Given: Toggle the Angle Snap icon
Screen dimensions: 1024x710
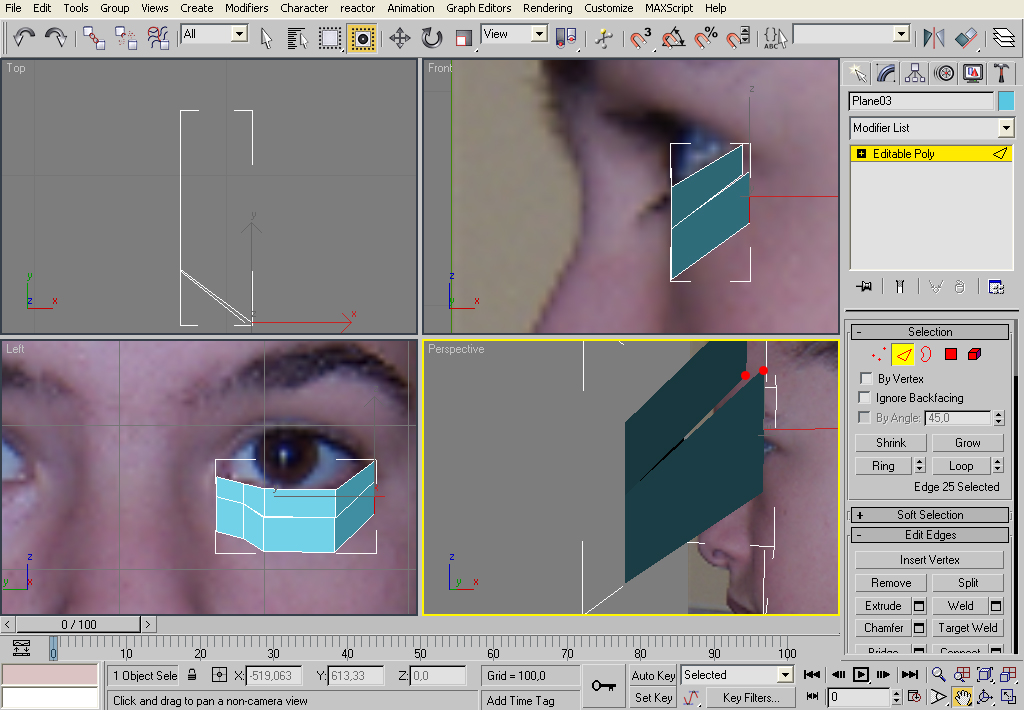Looking at the screenshot, I should (x=673, y=37).
